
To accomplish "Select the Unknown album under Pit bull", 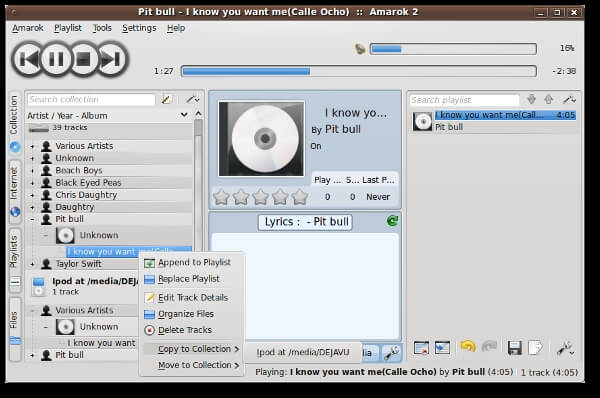I will pos(99,235).
